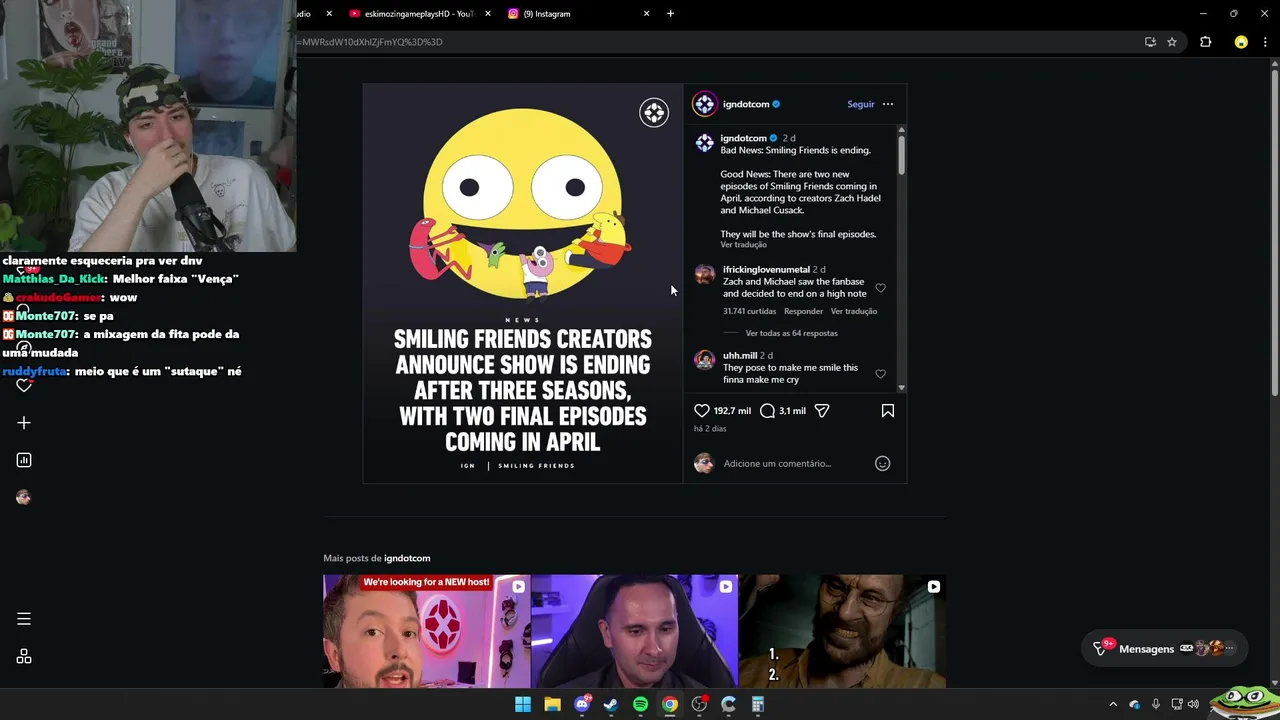Save the post with bookmark icon

(x=887, y=410)
